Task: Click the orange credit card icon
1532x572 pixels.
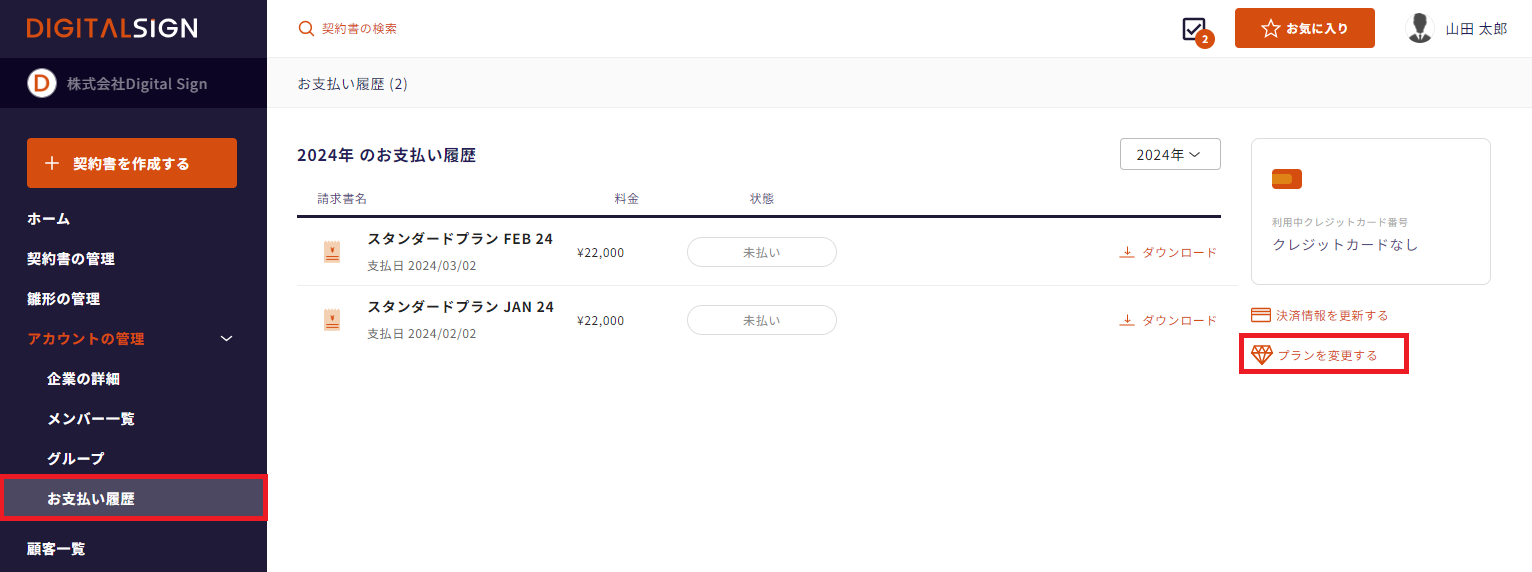Action: (x=1286, y=179)
